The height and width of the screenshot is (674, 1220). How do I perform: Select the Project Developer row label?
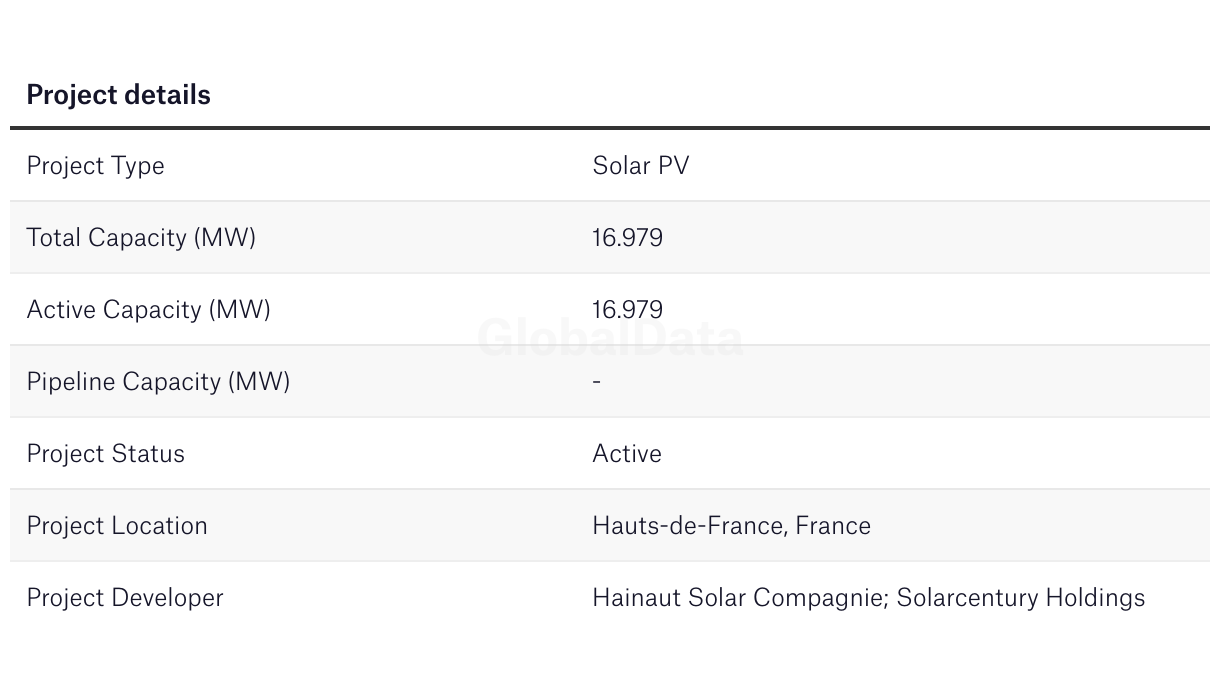[x=124, y=598]
